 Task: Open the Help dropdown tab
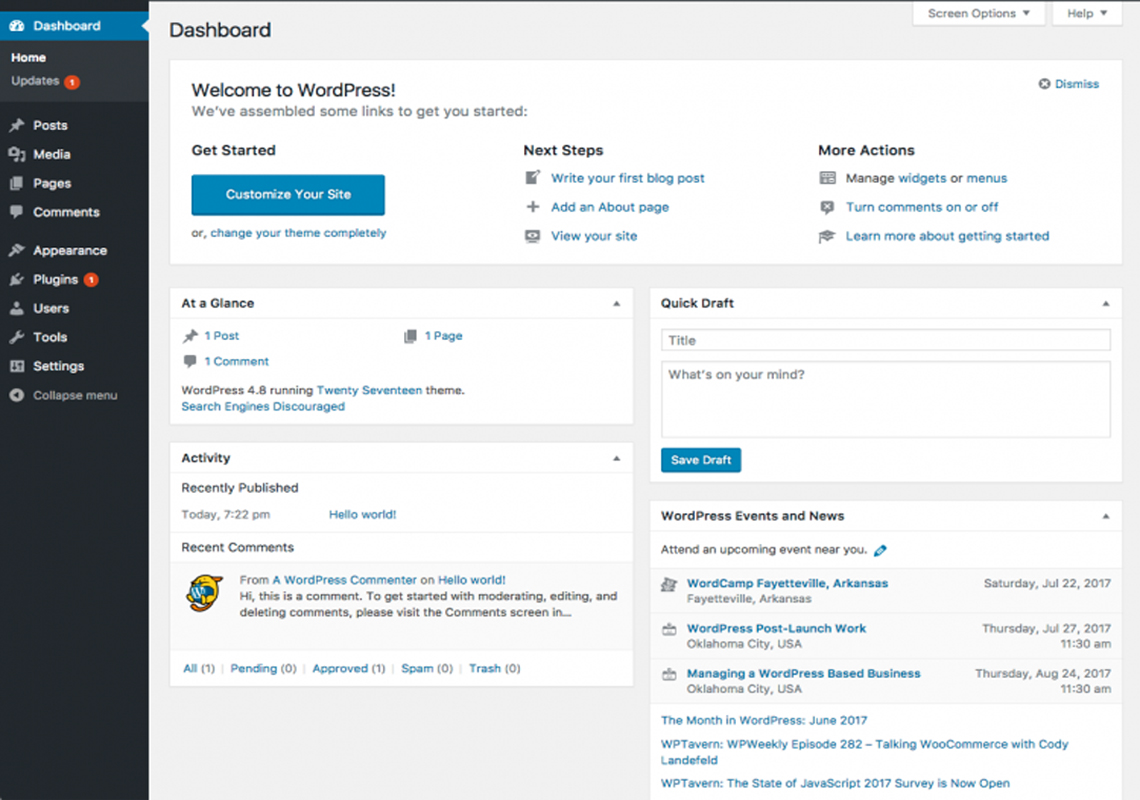(1087, 13)
